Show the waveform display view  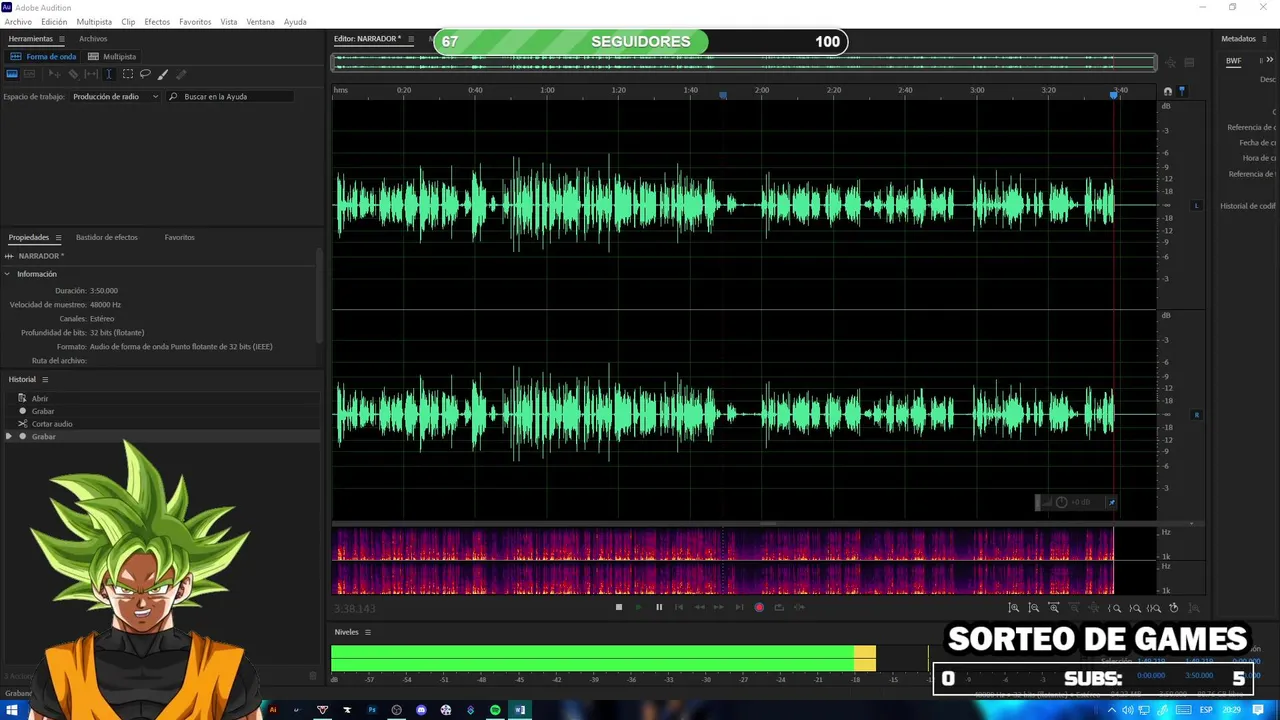(x=12, y=74)
